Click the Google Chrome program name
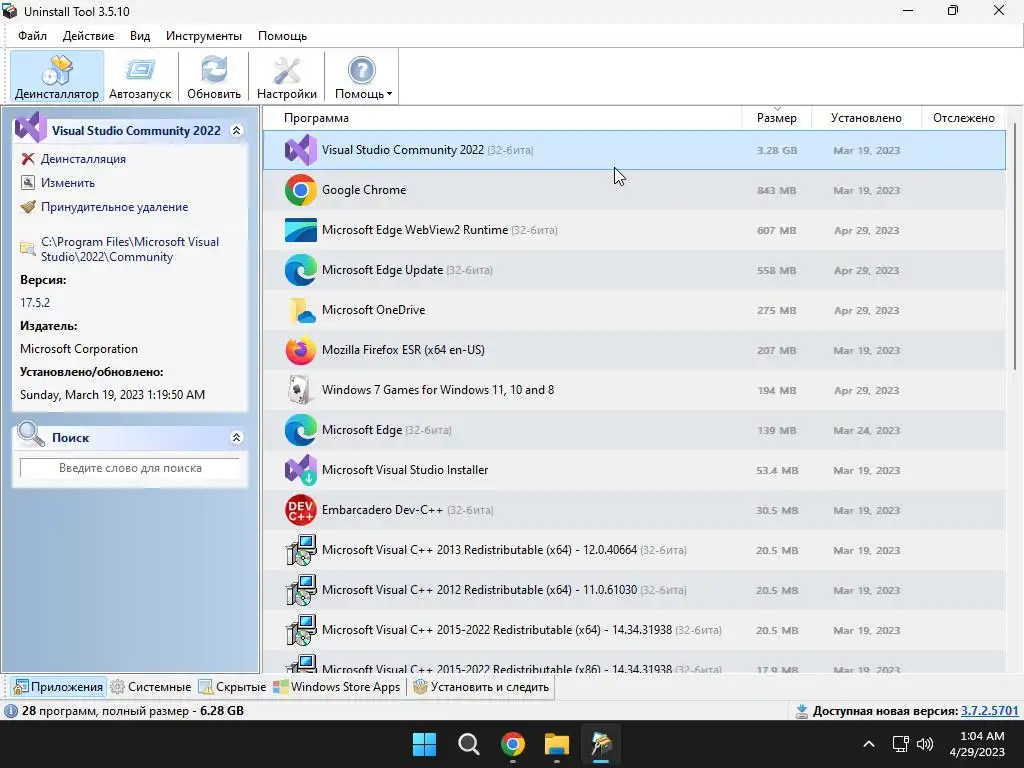Image resolution: width=1024 pixels, height=768 pixels. [364, 190]
